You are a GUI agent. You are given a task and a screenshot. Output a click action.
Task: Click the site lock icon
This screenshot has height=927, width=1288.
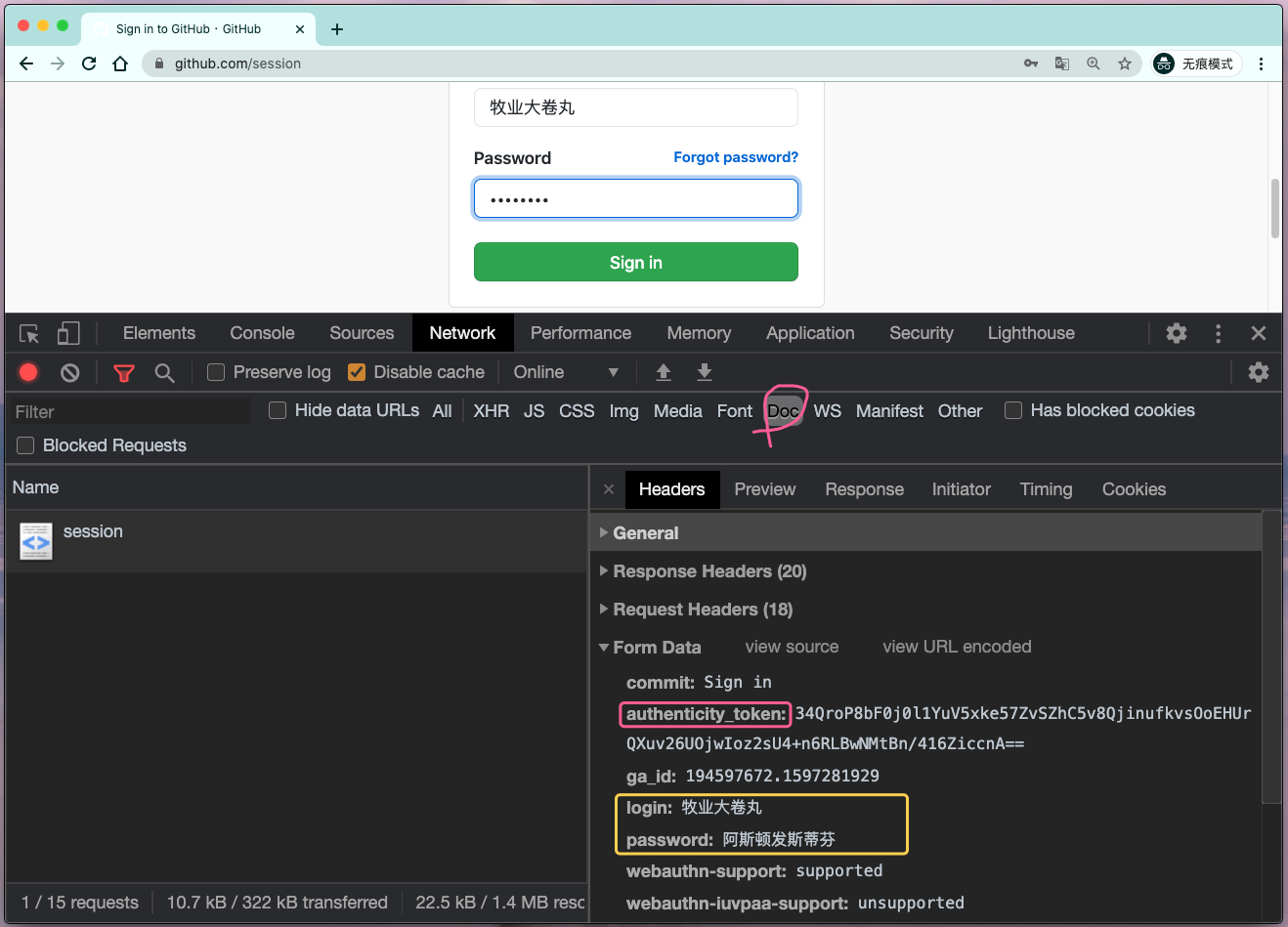click(159, 63)
